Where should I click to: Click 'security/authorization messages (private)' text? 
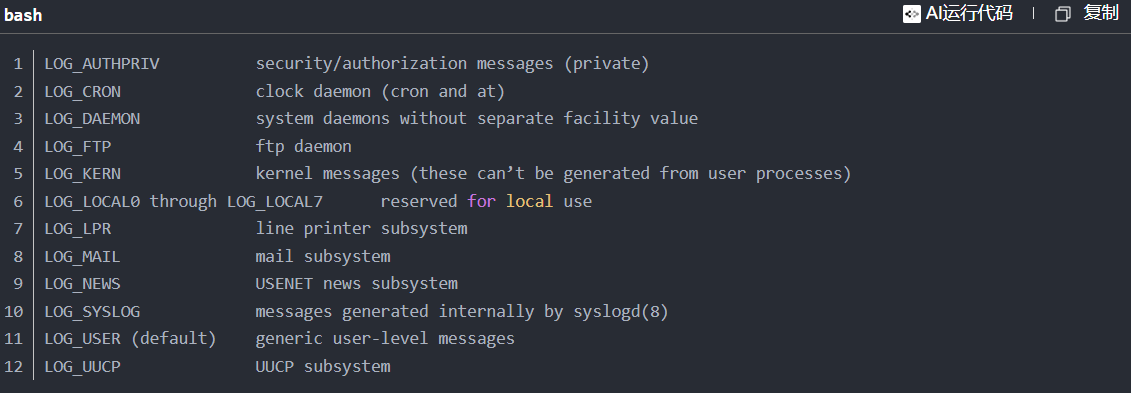coord(452,63)
